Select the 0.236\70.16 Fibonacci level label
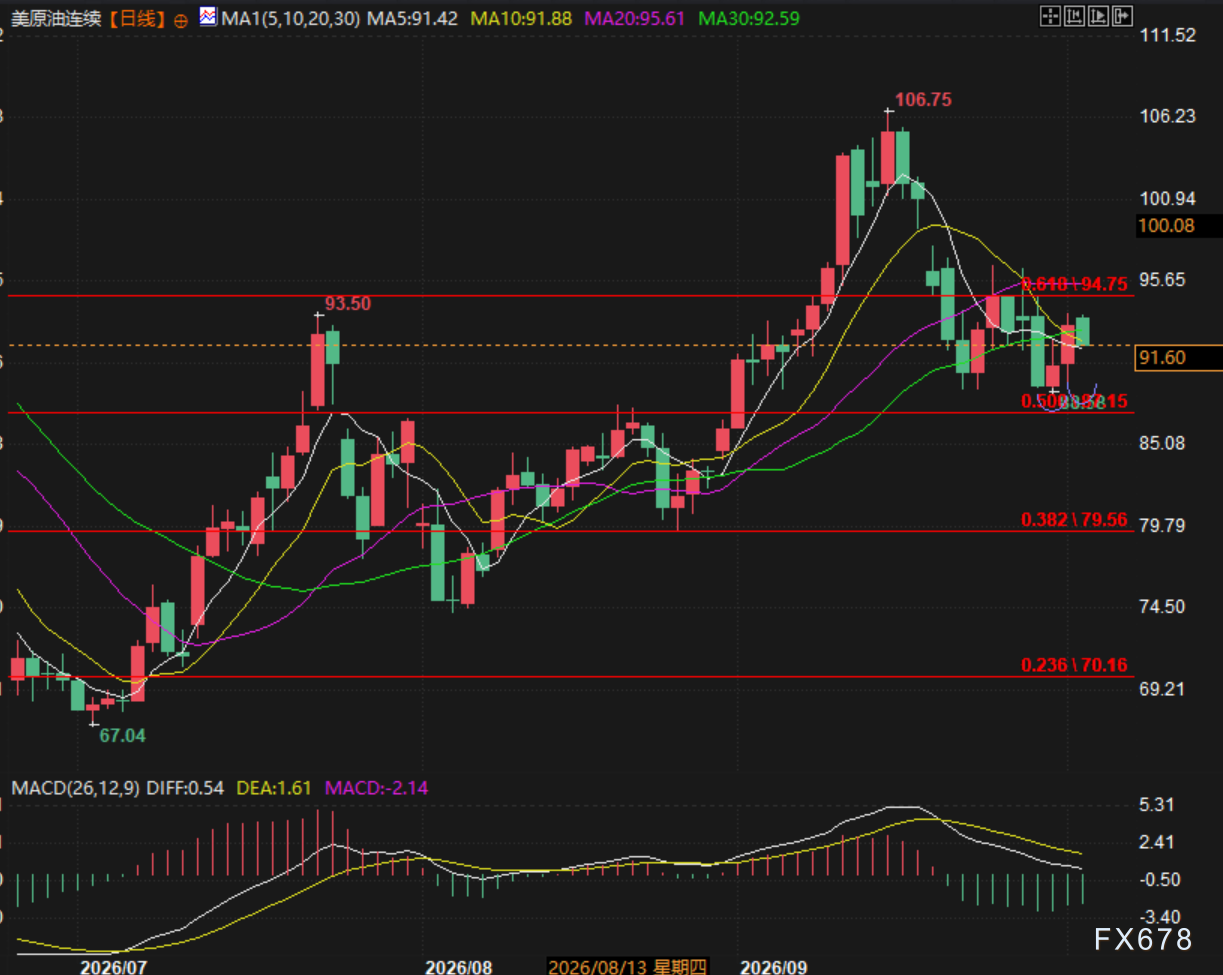The height and width of the screenshot is (975, 1223). [x=1074, y=665]
